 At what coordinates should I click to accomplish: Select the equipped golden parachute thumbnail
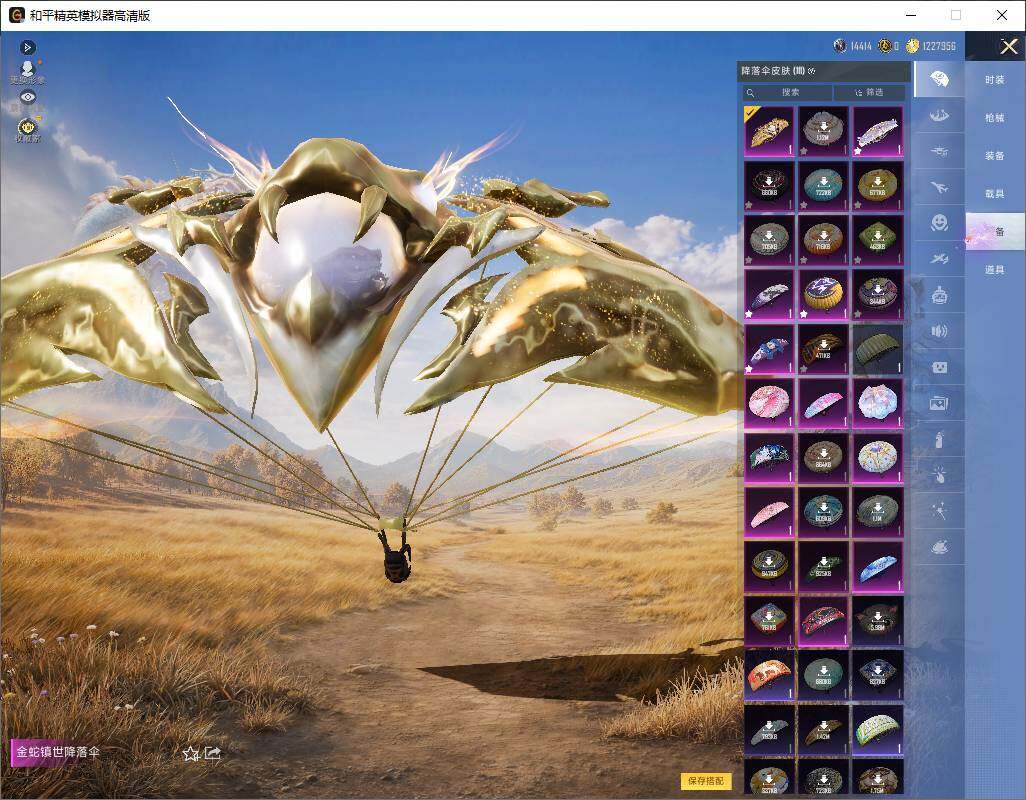770,131
